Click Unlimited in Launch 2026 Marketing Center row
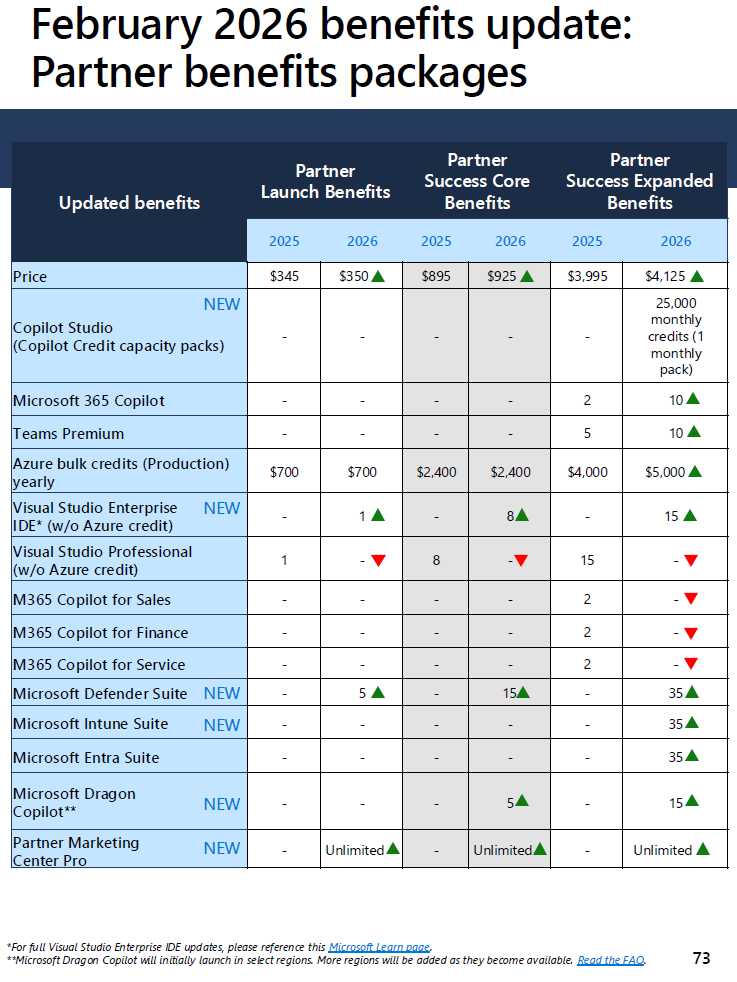Viewport: 737px width, 982px height. tap(354, 850)
